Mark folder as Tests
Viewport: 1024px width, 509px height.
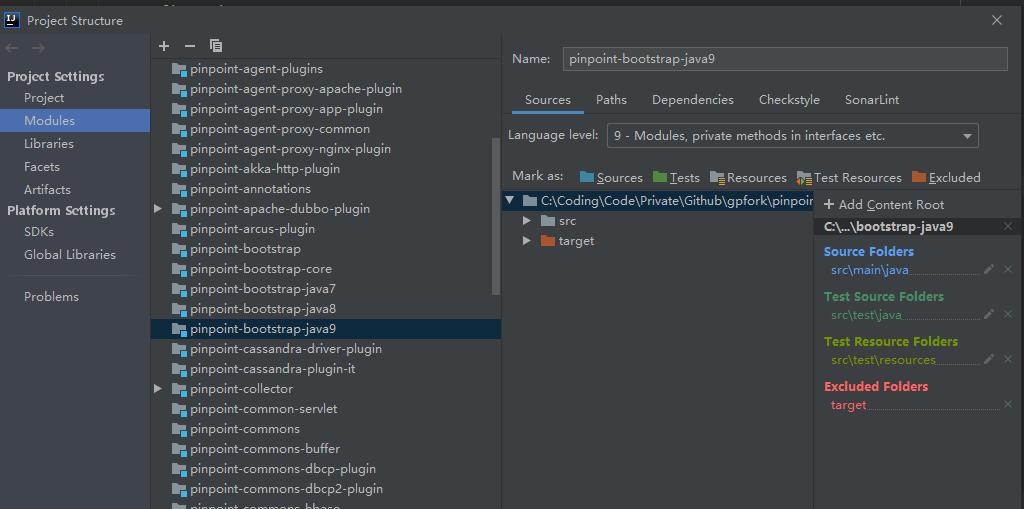pos(676,178)
